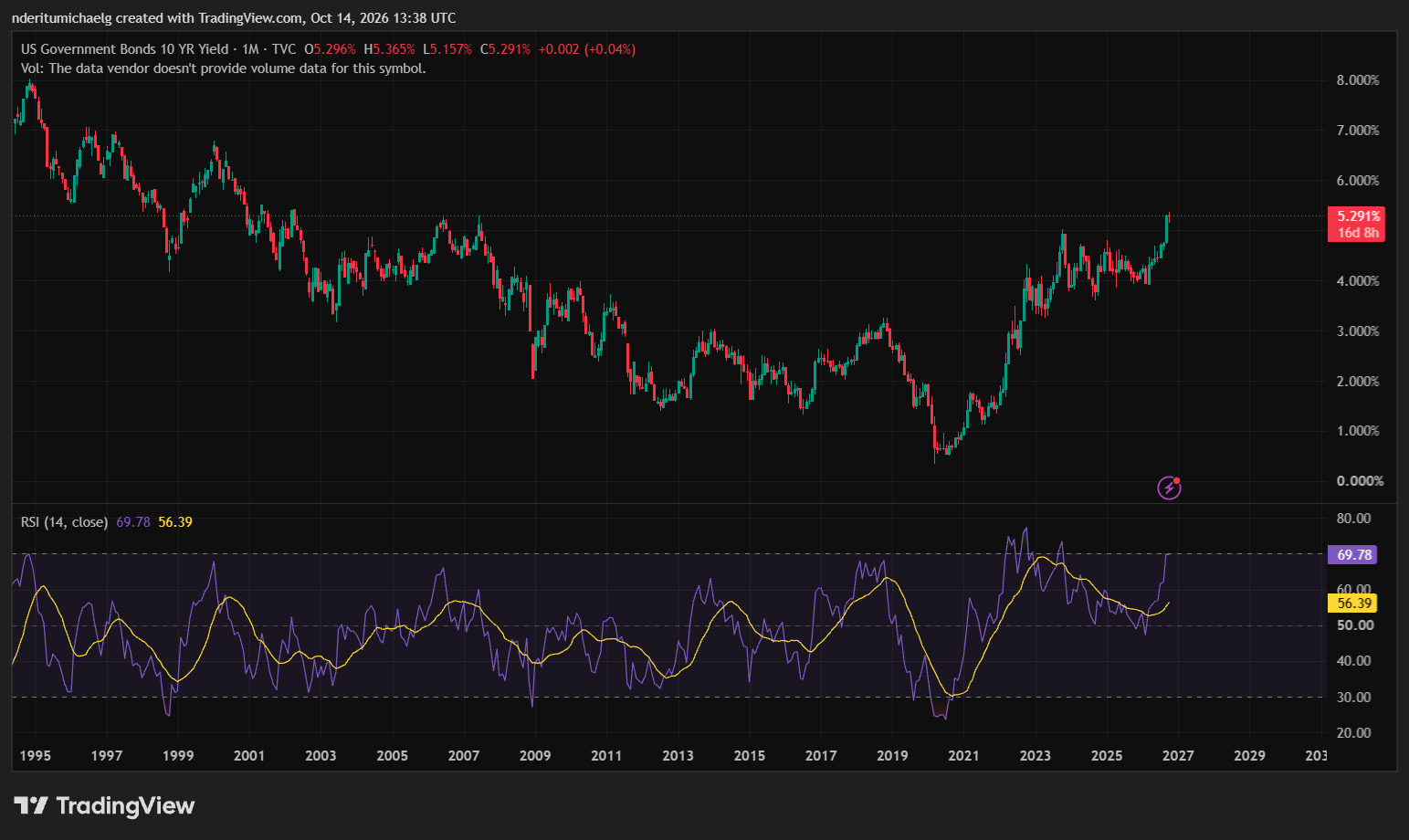Image resolution: width=1409 pixels, height=840 pixels.
Task: Click the yellow 56.39 value in legend
Action: pos(175,522)
